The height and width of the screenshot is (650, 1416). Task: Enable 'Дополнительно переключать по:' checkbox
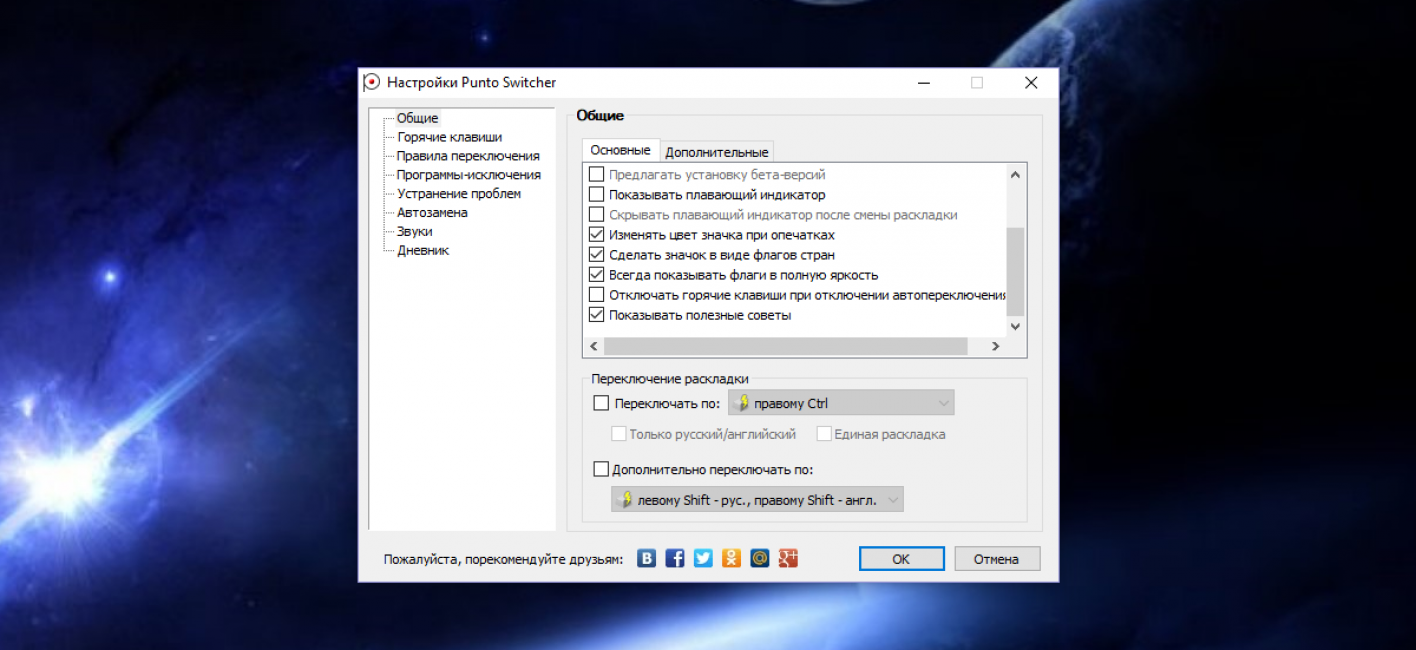point(601,469)
